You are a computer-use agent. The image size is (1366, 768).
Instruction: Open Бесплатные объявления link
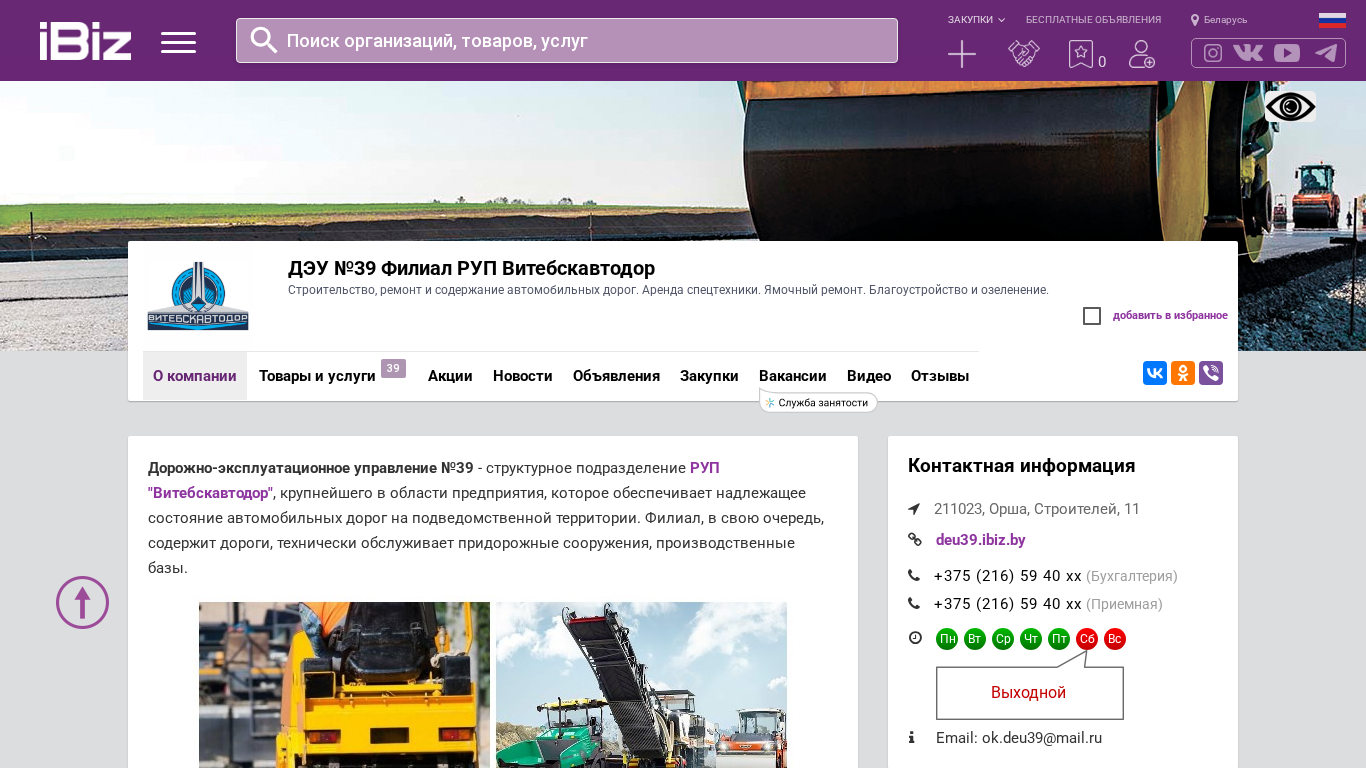click(1093, 20)
